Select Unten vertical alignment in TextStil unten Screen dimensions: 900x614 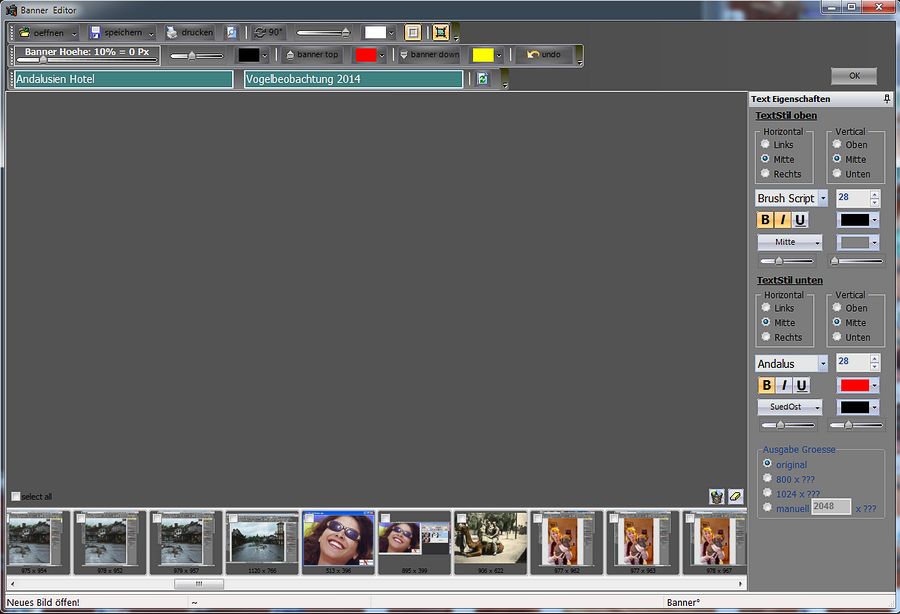(837, 337)
